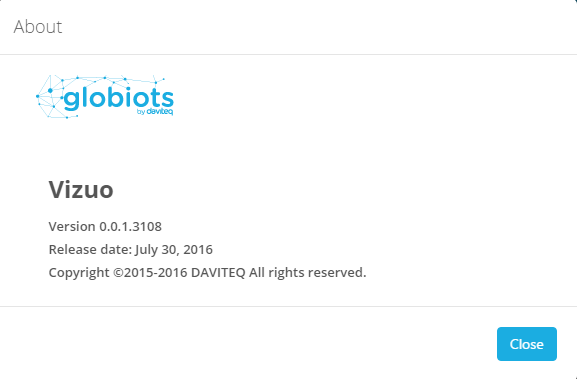
Task: Click the 'by daviteq' text under logo
Action: point(155,111)
